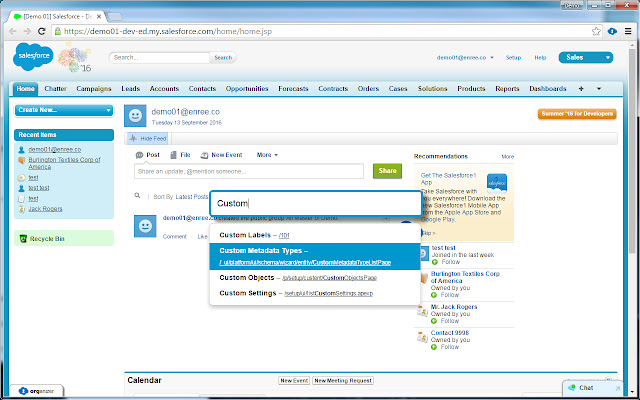640x400 pixels.
Task: Open the Home tab
Action: coord(25,89)
